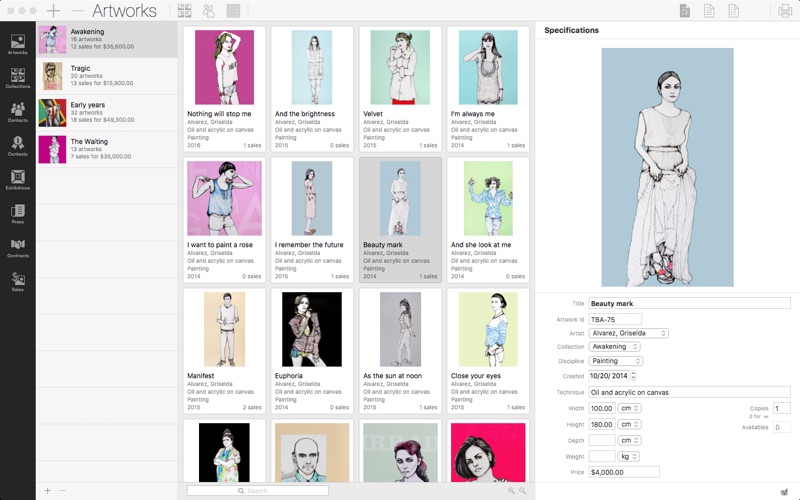
Task: Select the Manifest artwork card
Action: pyautogui.click(x=224, y=351)
